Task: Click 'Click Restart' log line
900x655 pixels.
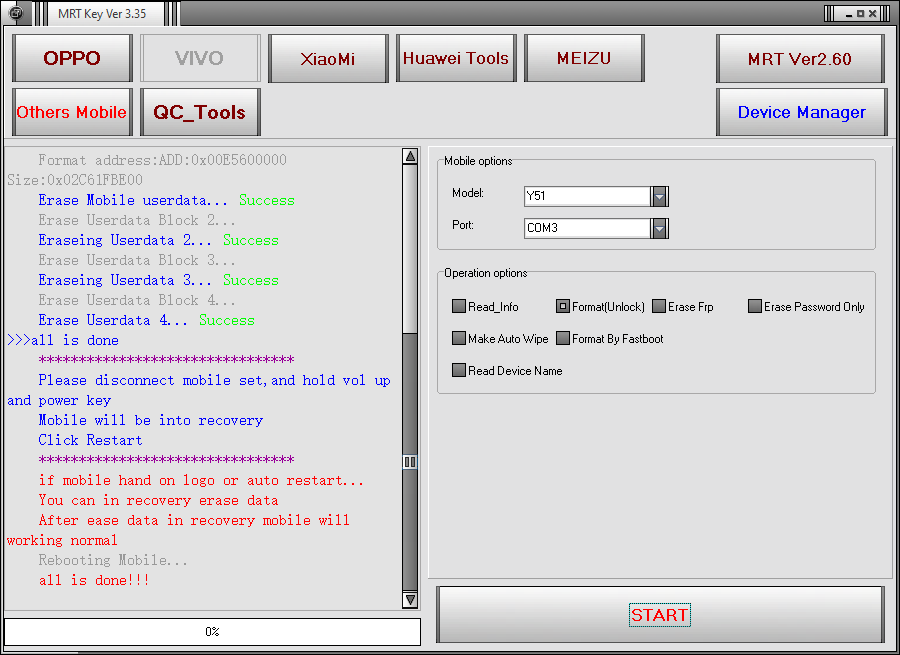Action: pyautogui.click(x=91, y=440)
